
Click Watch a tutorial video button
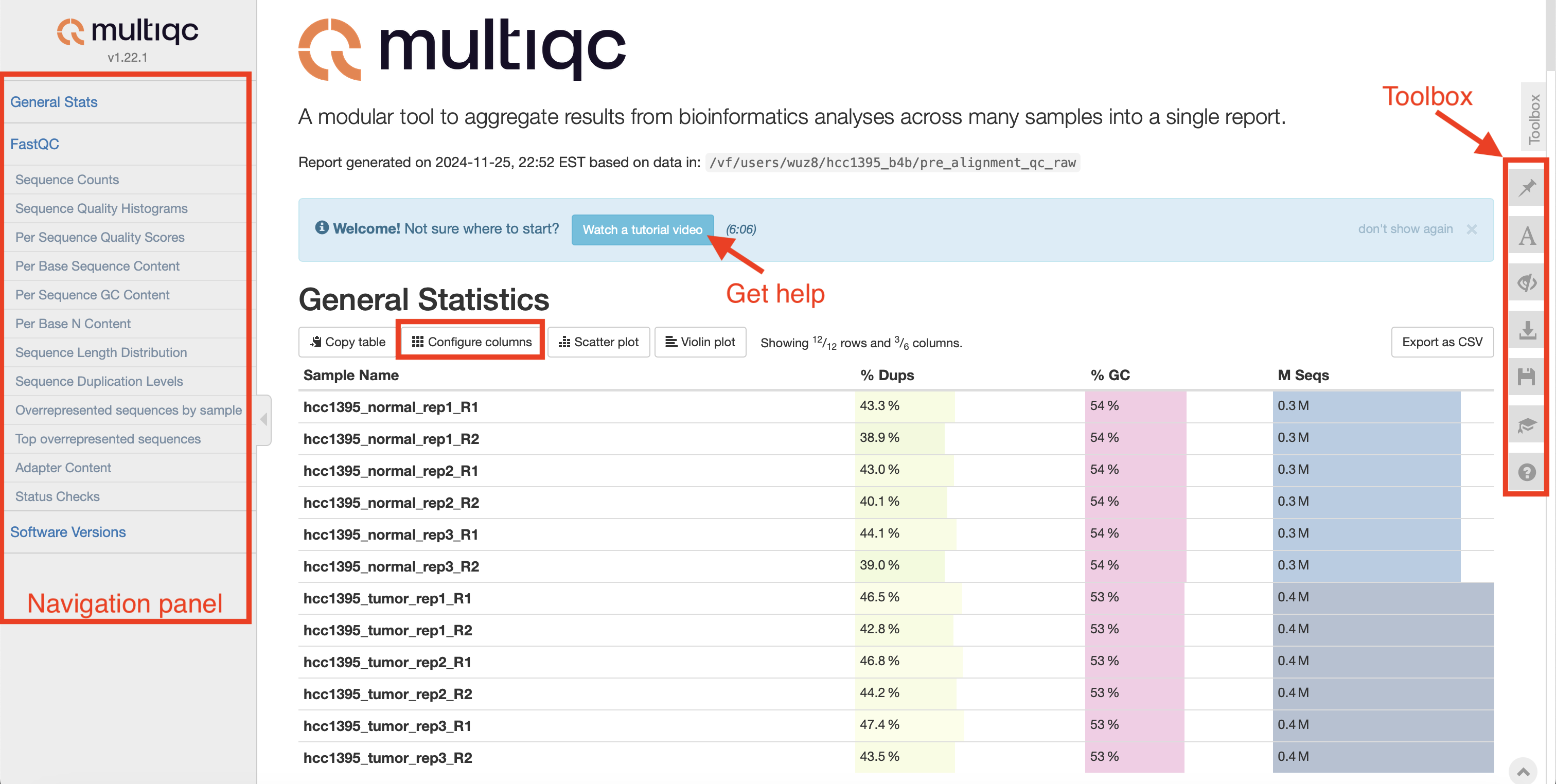click(642, 229)
